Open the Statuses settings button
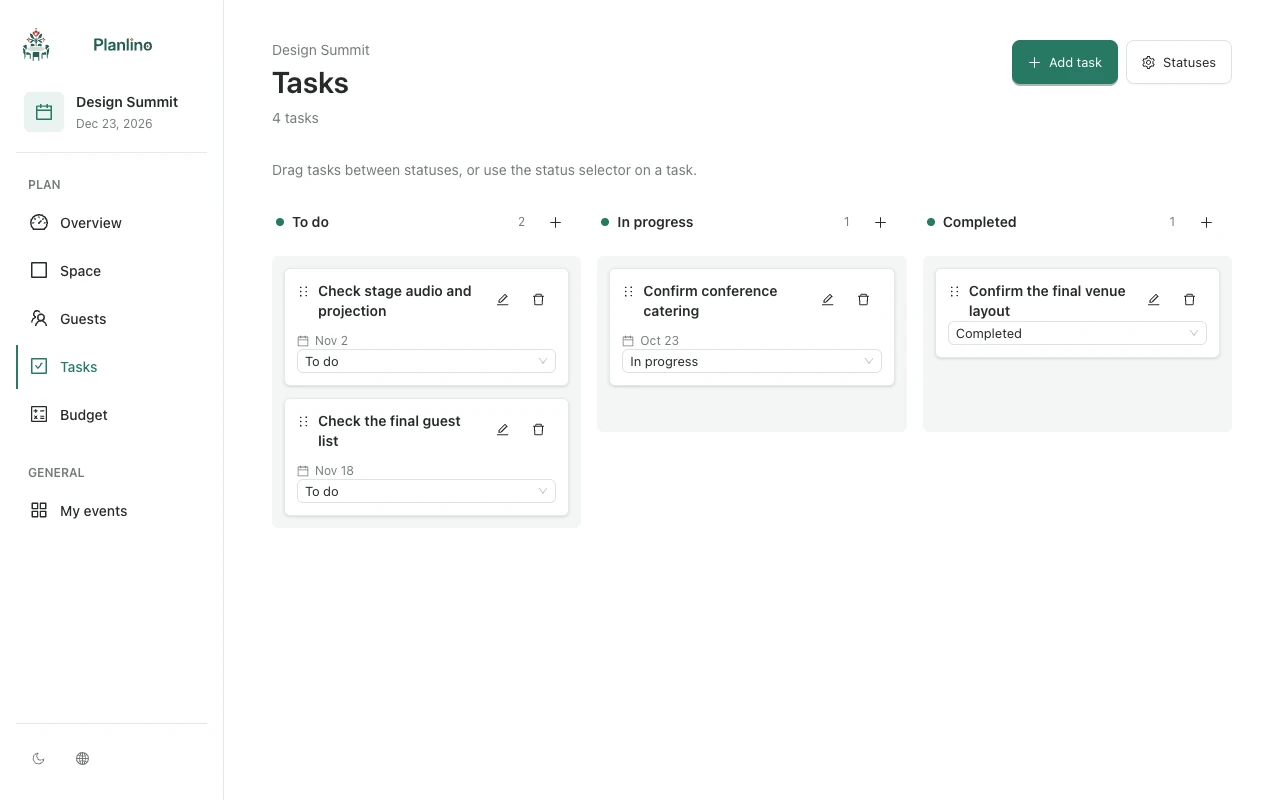The image size is (1280, 800). tap(1179, 62)
